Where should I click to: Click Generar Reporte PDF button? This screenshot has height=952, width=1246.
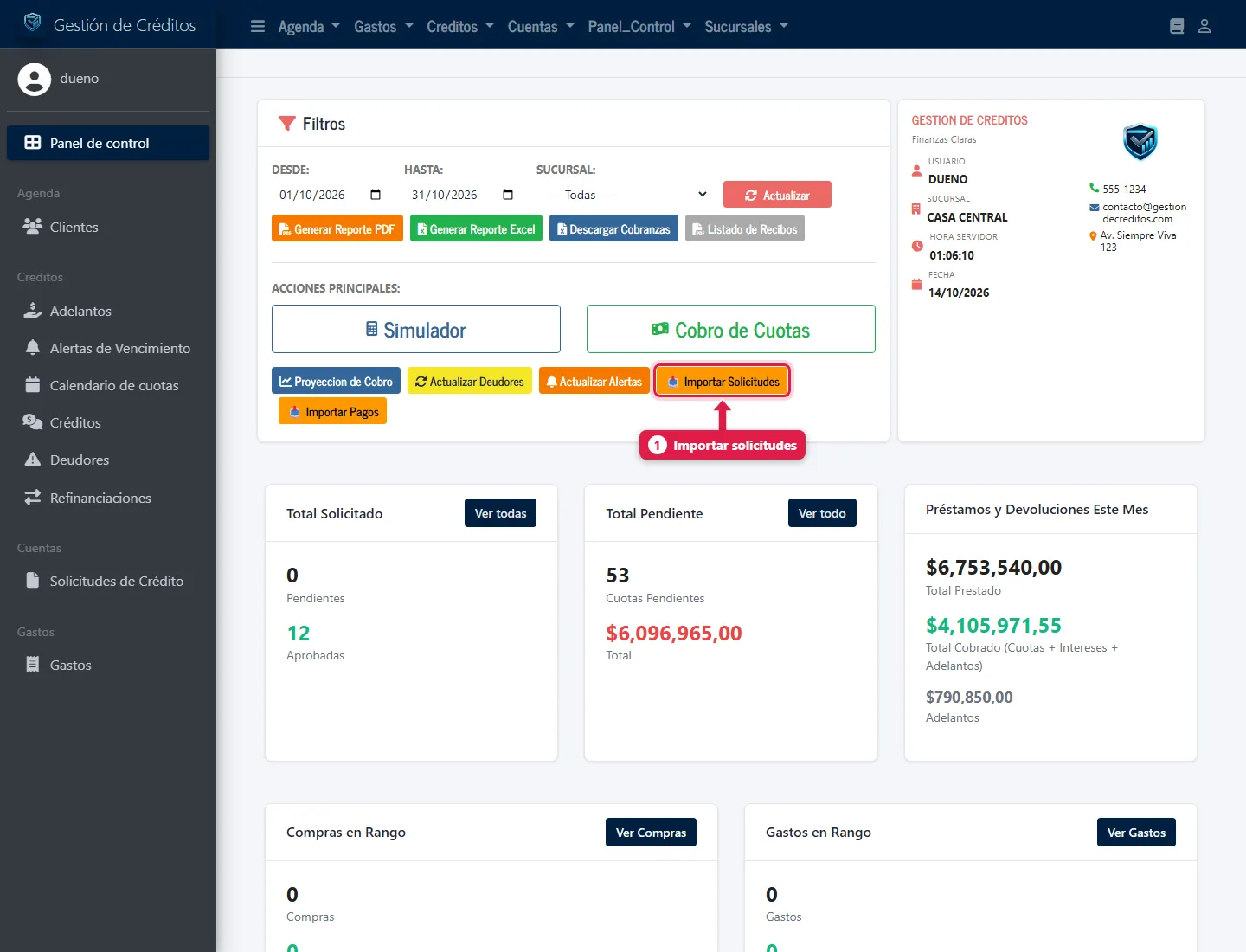click(x=337, y=228)
